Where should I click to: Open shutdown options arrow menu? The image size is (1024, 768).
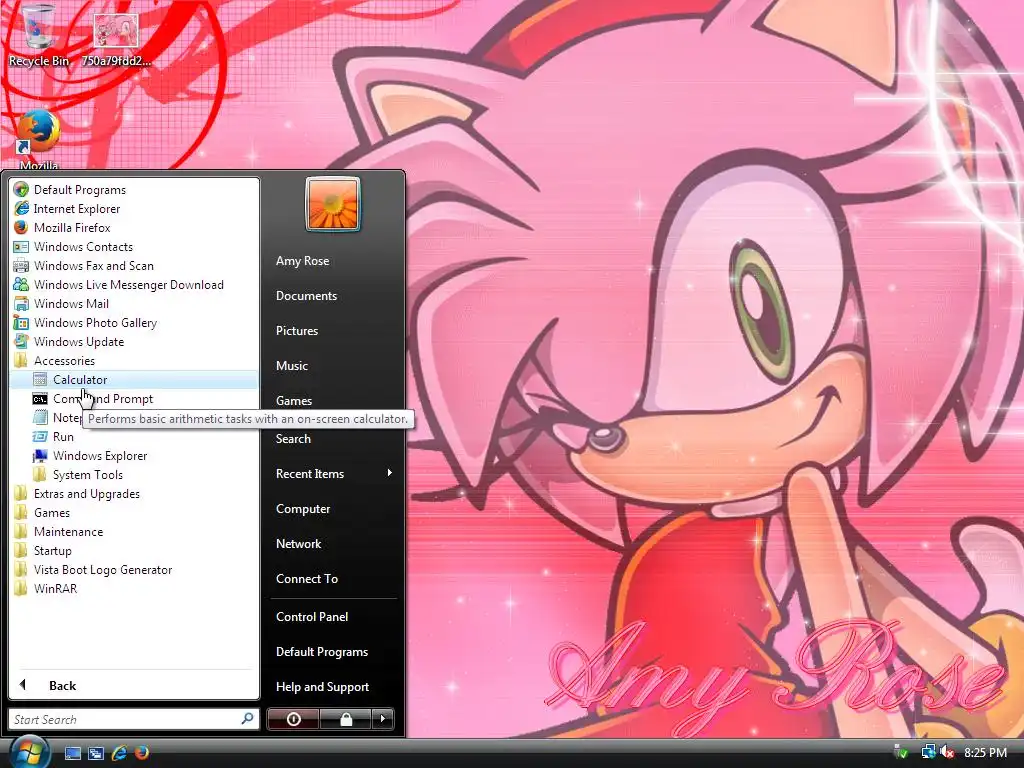point(383,719)
